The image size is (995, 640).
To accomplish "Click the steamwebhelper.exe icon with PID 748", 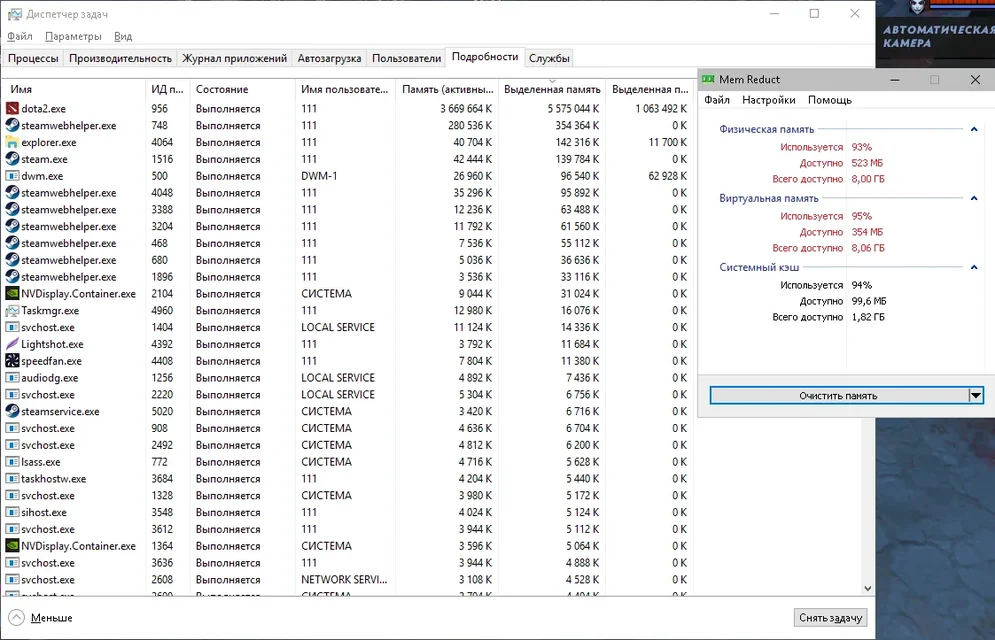I will 12,125.
